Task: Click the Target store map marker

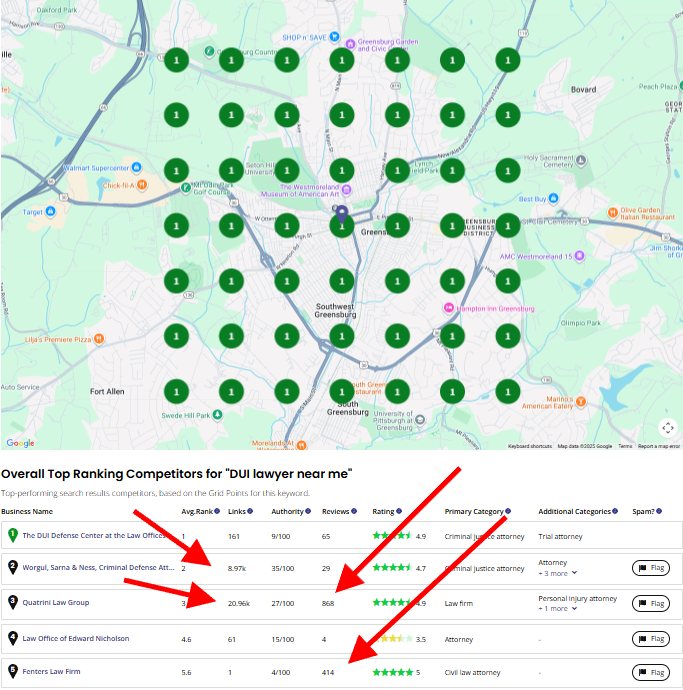Action: click(x=51, y=212)
